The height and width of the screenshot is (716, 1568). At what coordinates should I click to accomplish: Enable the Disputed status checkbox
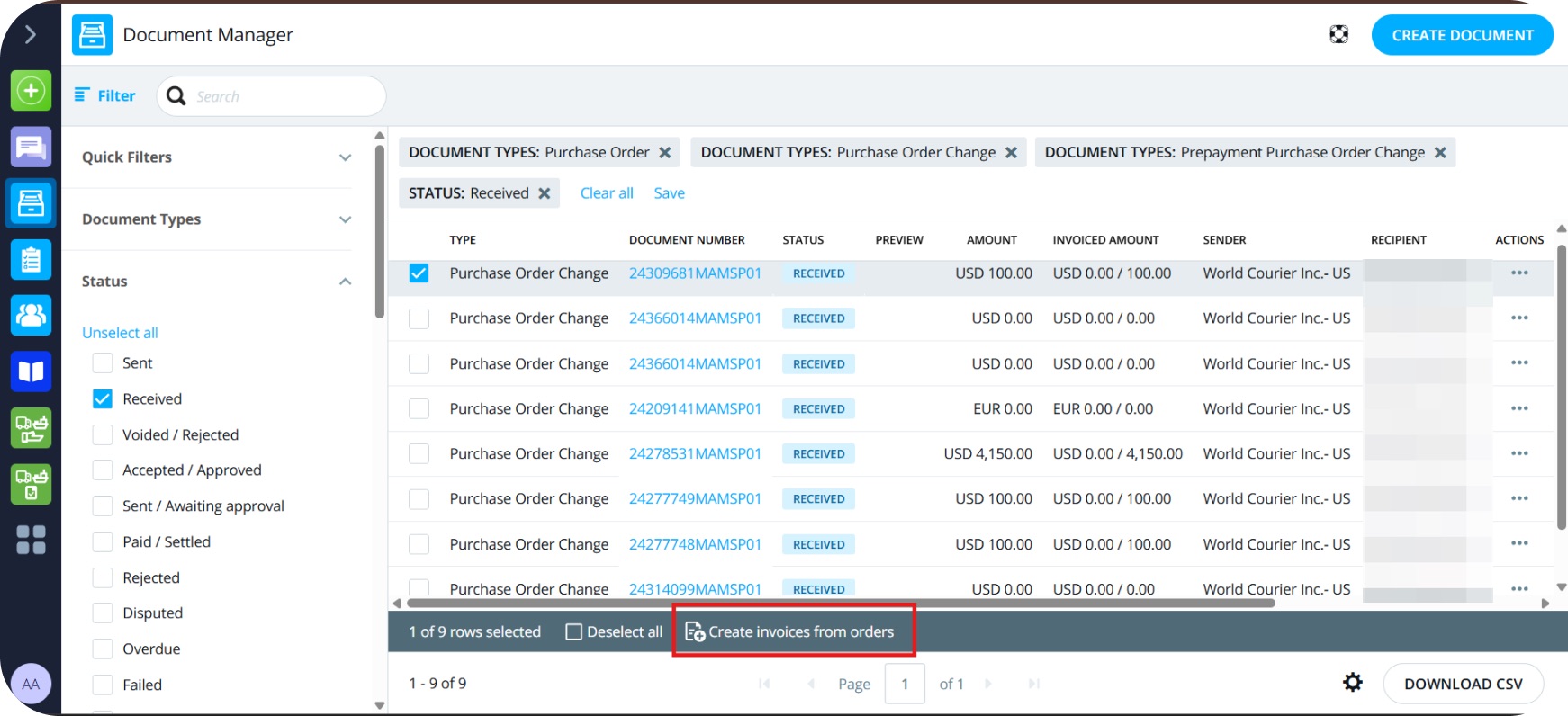tap(103, 613)
